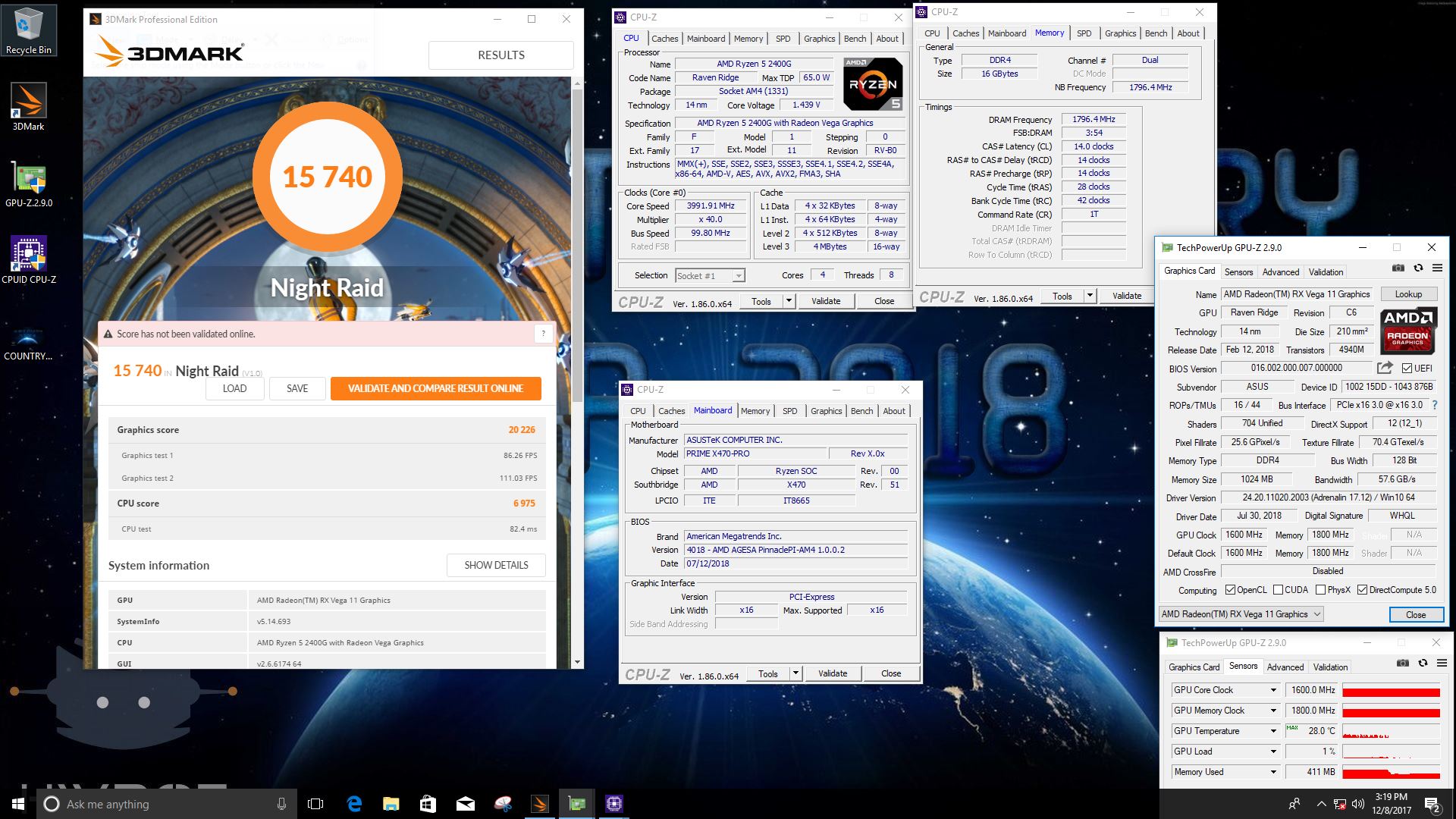Click the taskbar clock showing 3:19 PM
This screenshot has height=819, width=1456.
pyautogui.click(x=1392, y=804)
